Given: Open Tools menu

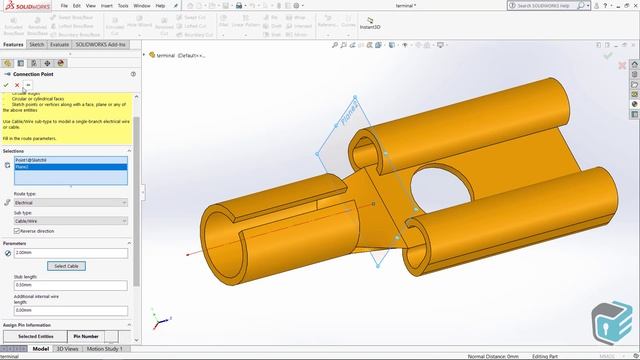Looking at the screenshot, I should [x=123, y=6].
